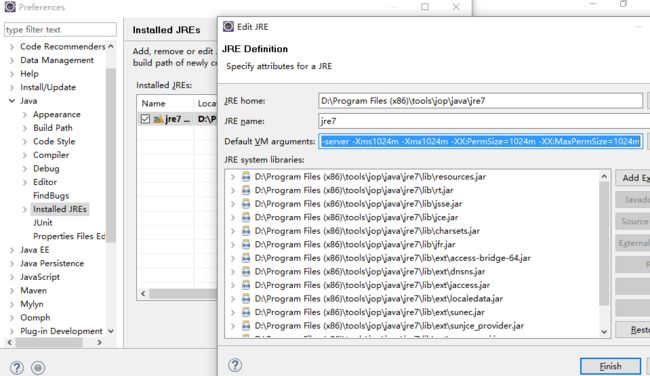Select Debug preferences item
650x376 pixels.
click(46, 168)
